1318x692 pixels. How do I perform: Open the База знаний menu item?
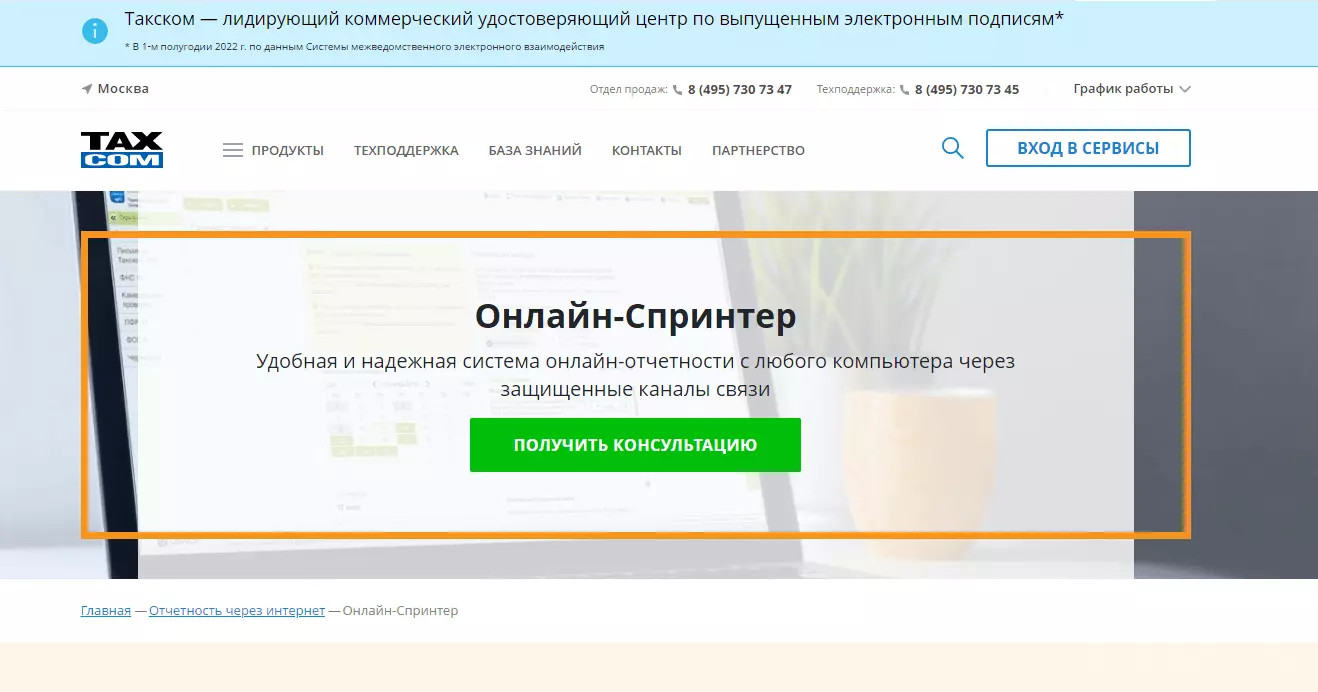[x=535, y=151]
